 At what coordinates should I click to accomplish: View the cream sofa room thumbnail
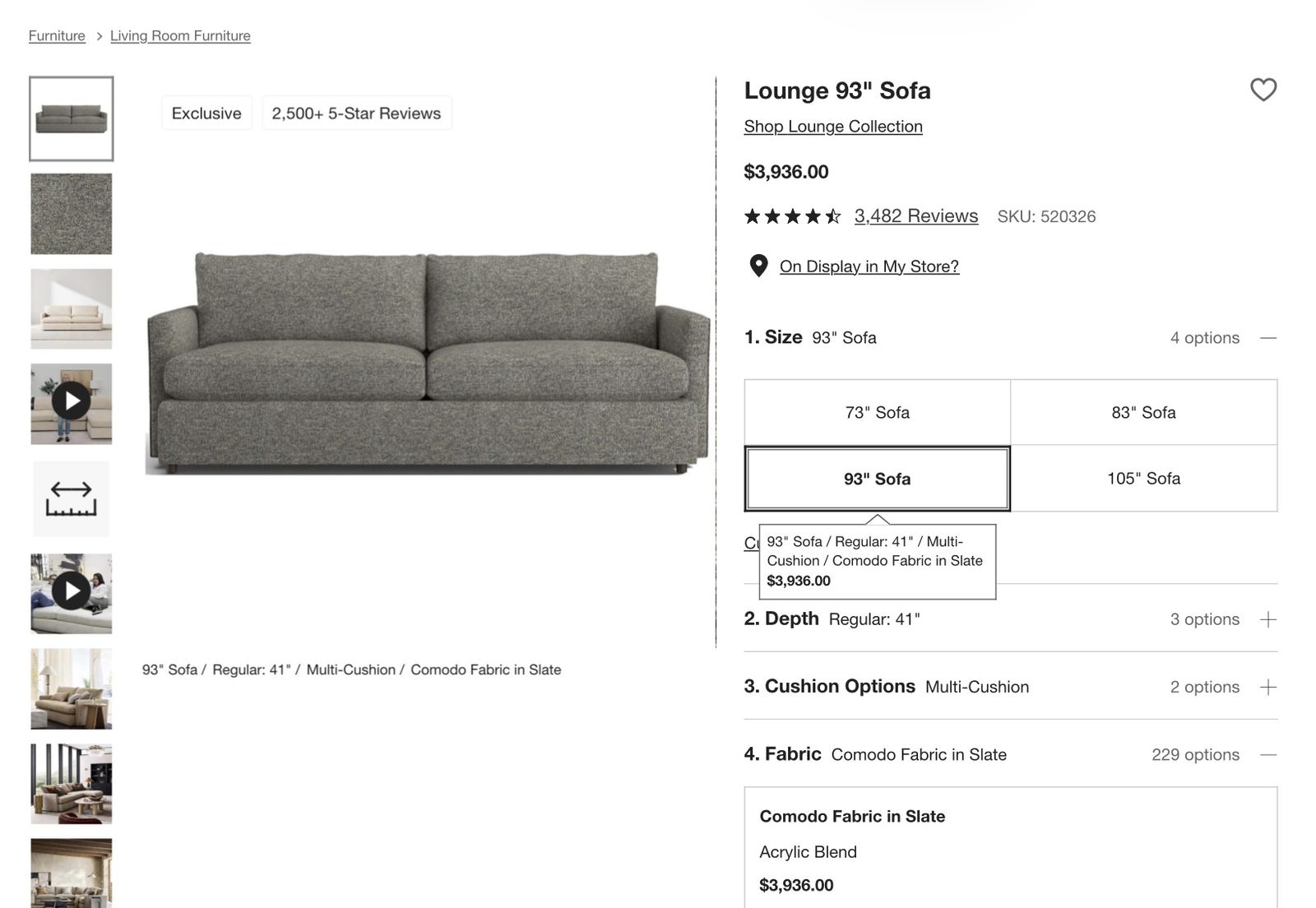click(x=72, y=309)
